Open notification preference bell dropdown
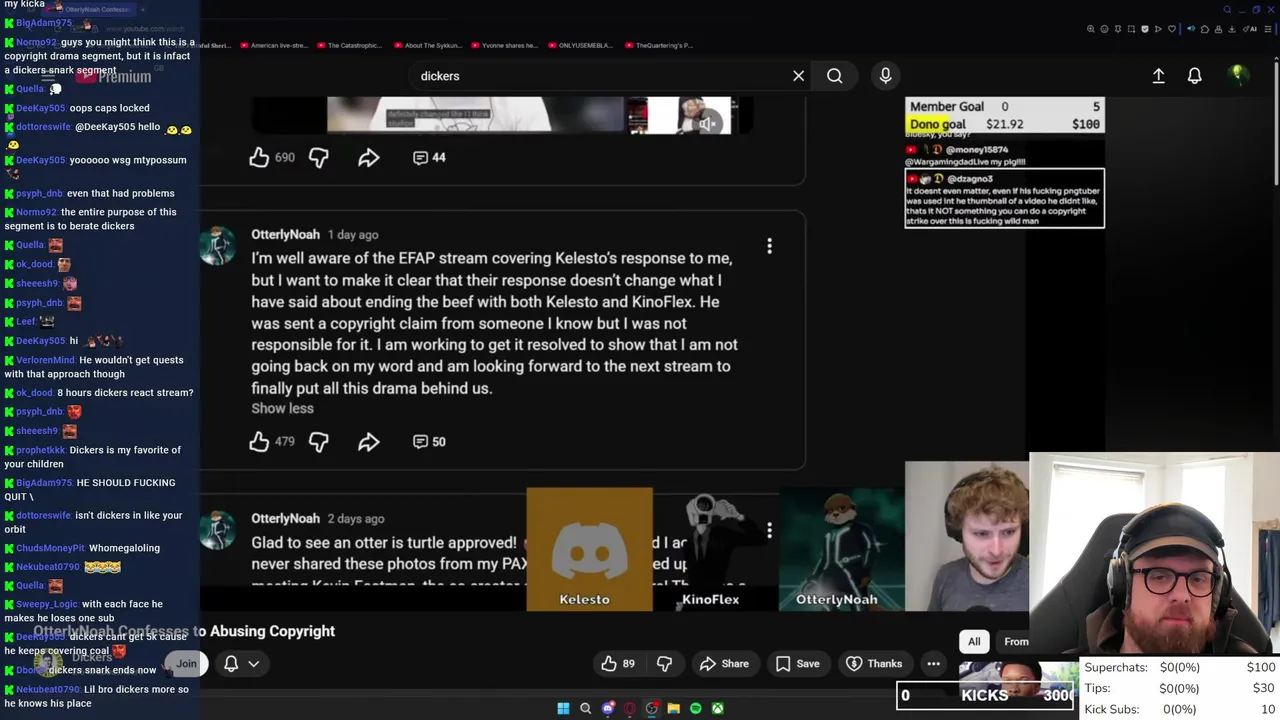 pos(241,664)
